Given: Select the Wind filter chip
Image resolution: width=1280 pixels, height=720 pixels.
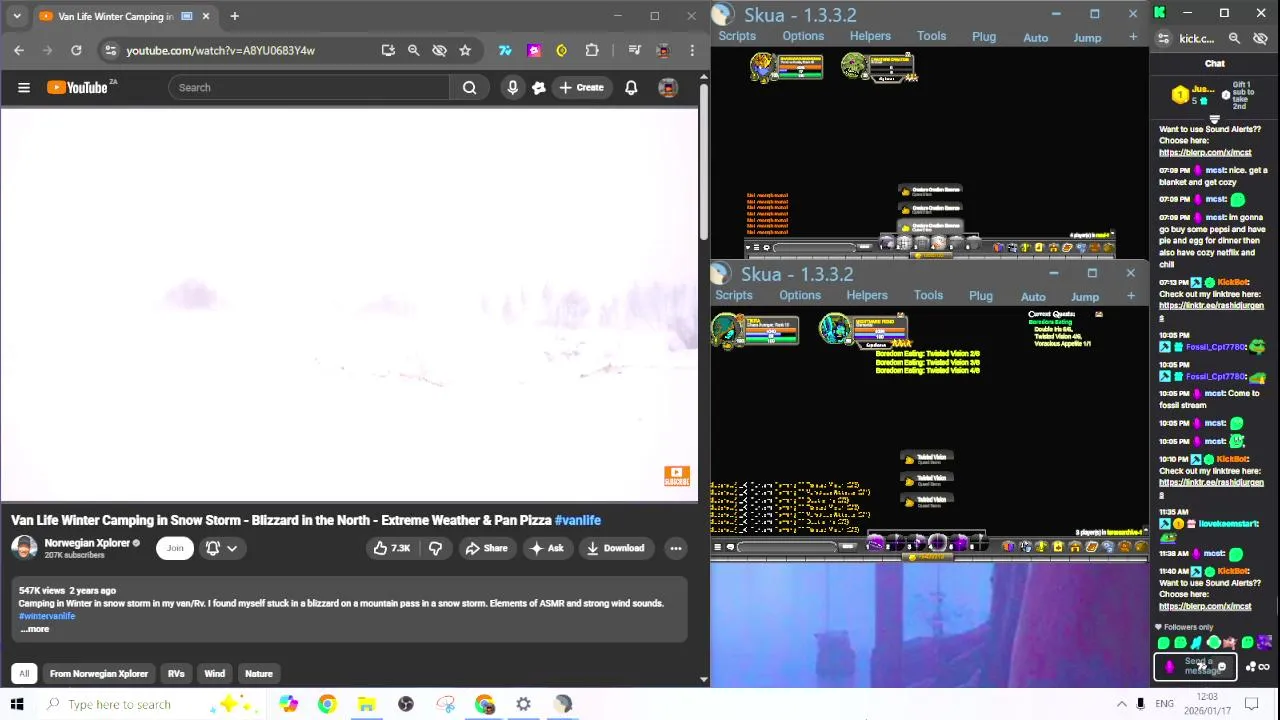Looking at the screenshot, I should (214, 673).
